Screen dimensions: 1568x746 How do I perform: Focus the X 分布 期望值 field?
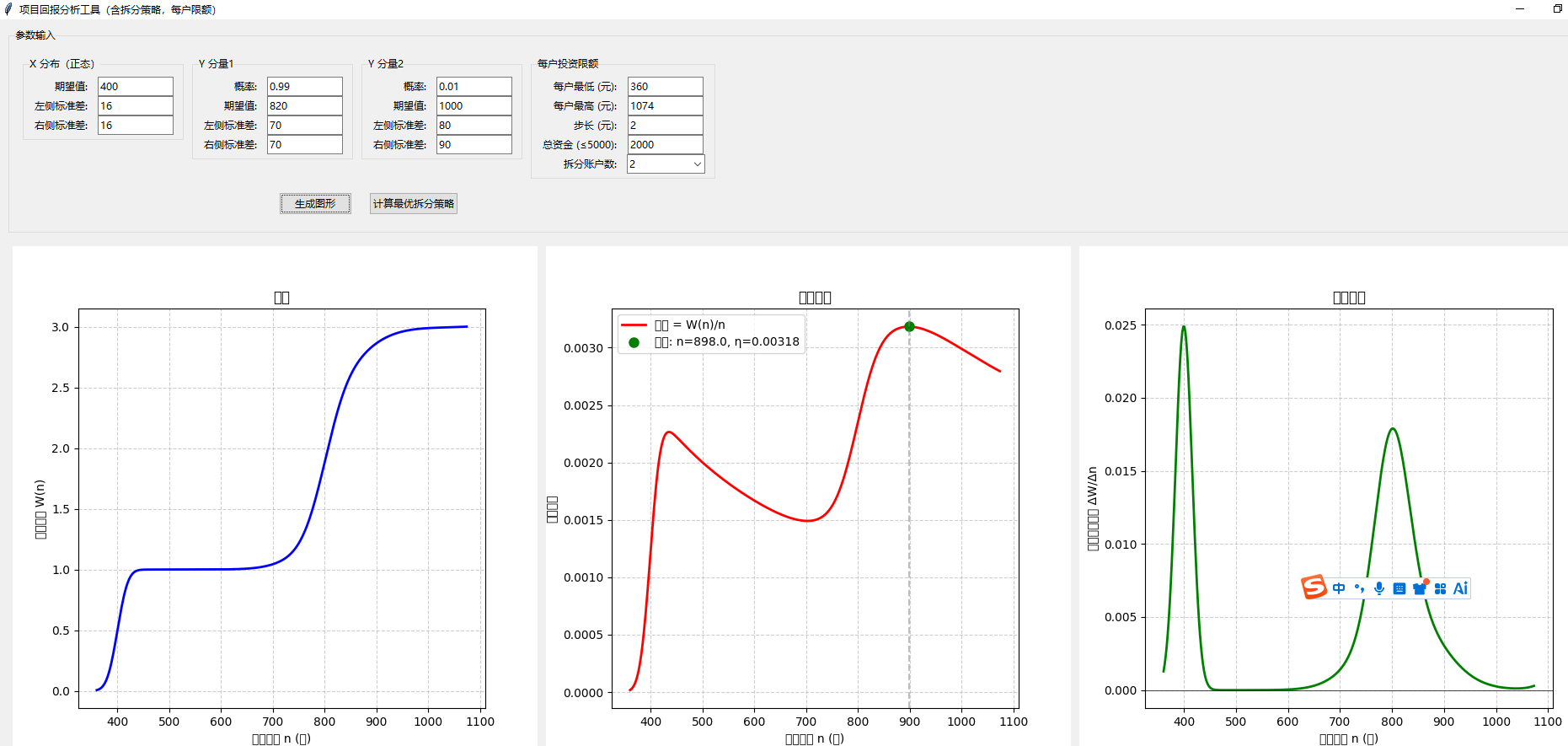point(136,87)
